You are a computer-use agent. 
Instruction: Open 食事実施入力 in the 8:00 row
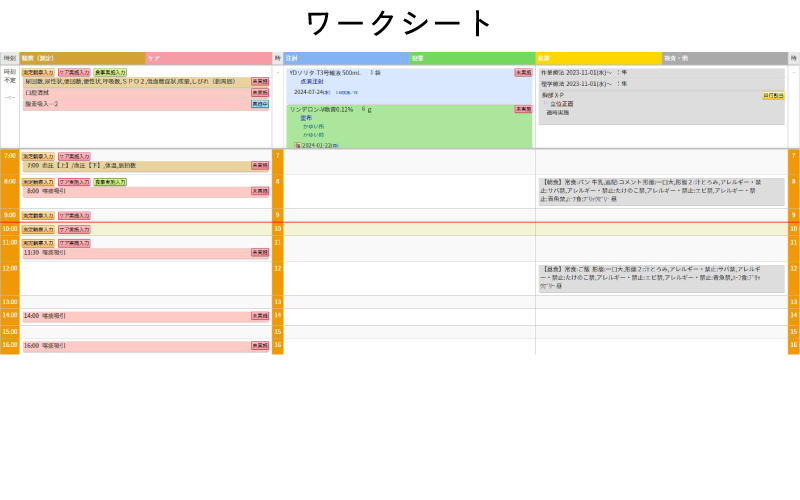[x=110, y=182]
